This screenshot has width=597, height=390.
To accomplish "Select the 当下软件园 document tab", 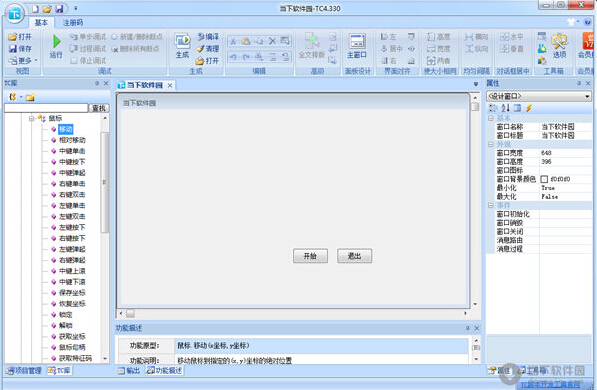I will pos(145,85).
